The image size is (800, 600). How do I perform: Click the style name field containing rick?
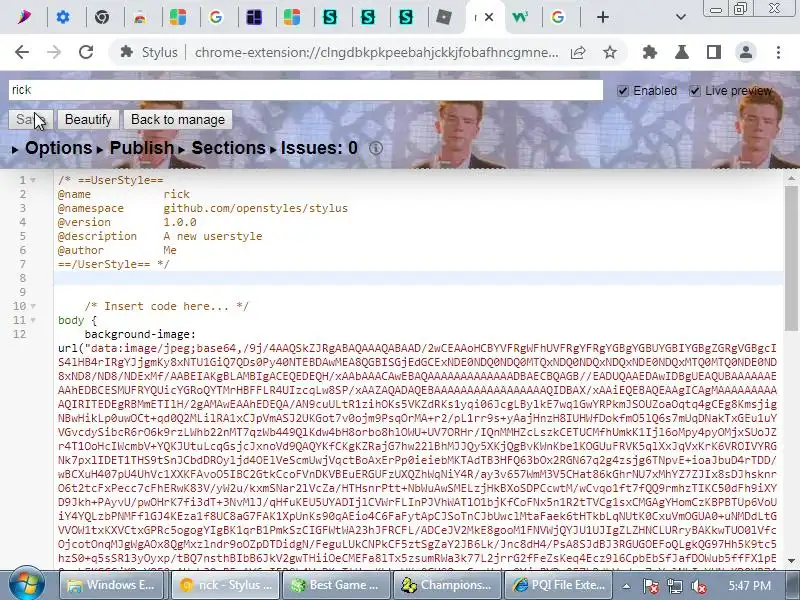click(306, 90)
